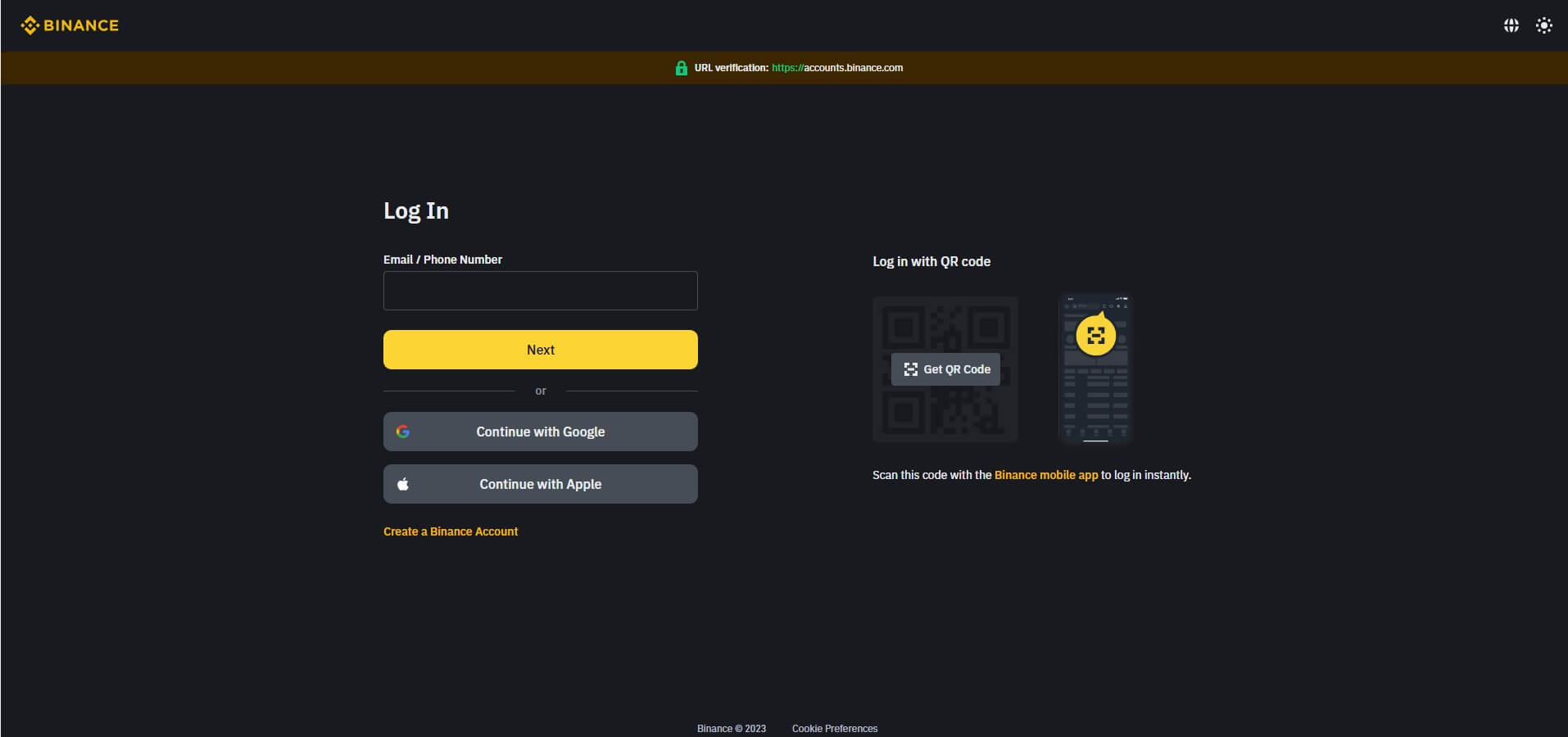The width and height of the screenshot is (1568, 737).
Task: Open the language globe selector
Action: click(x=1511, y=25)
